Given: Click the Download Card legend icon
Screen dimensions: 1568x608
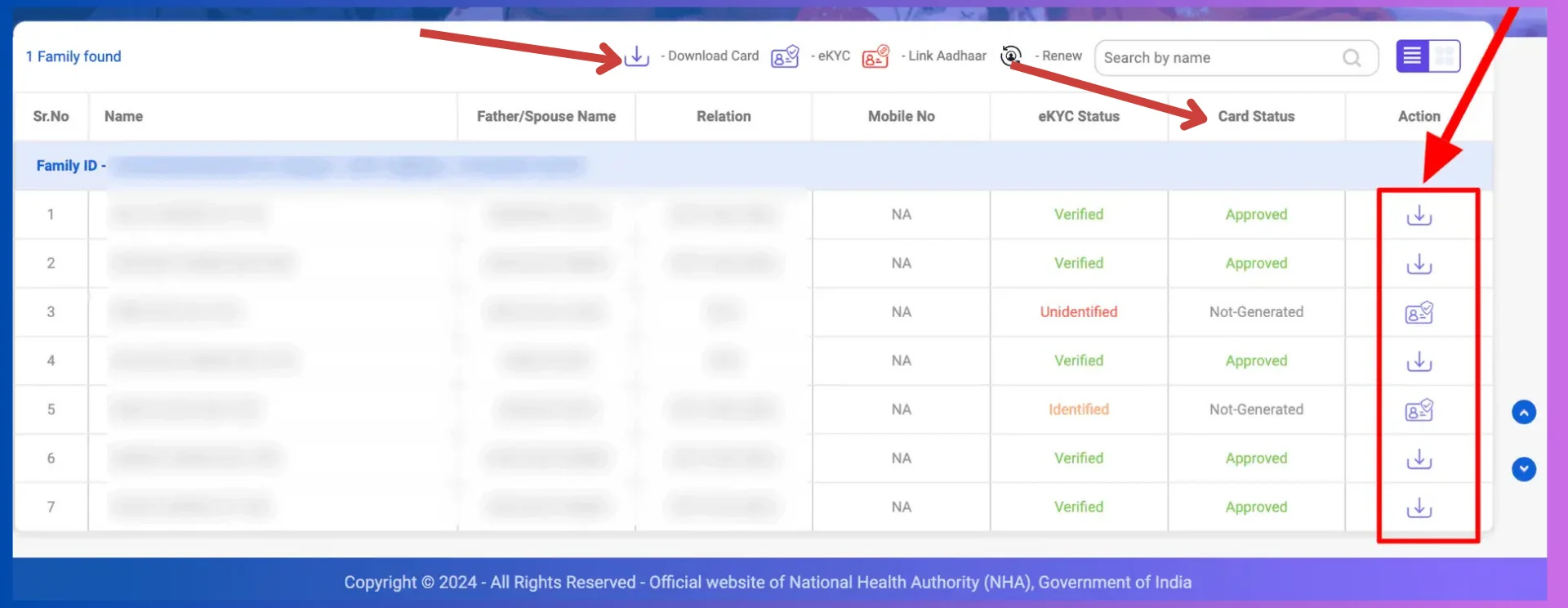Looking at the screenshot, I should [x=636, y=56].
